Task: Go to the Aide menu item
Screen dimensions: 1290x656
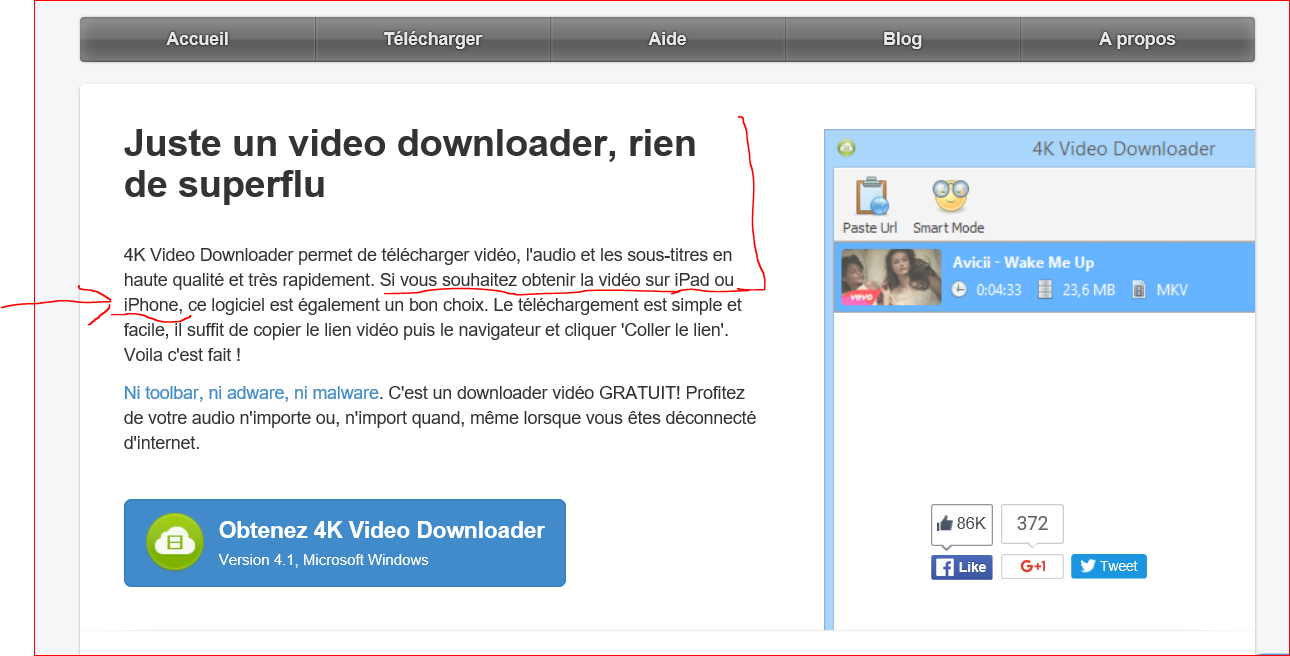Action: tap(668, 39)
